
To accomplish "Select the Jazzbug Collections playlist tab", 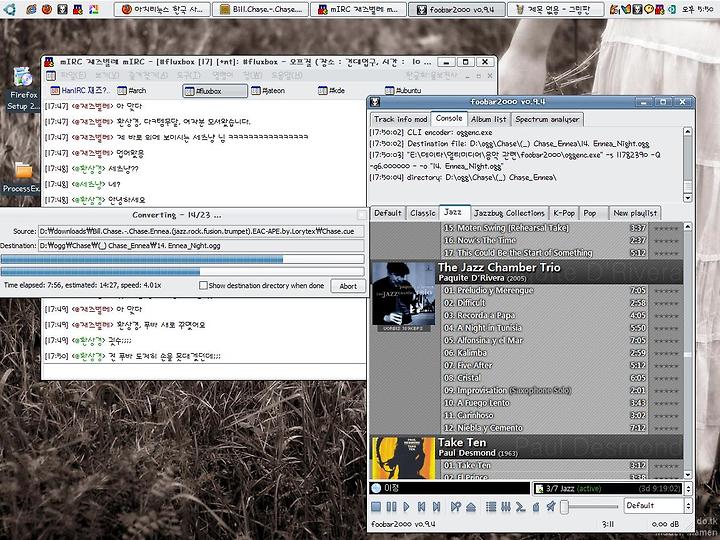I will pyautogui.click(x=509, y=213).
